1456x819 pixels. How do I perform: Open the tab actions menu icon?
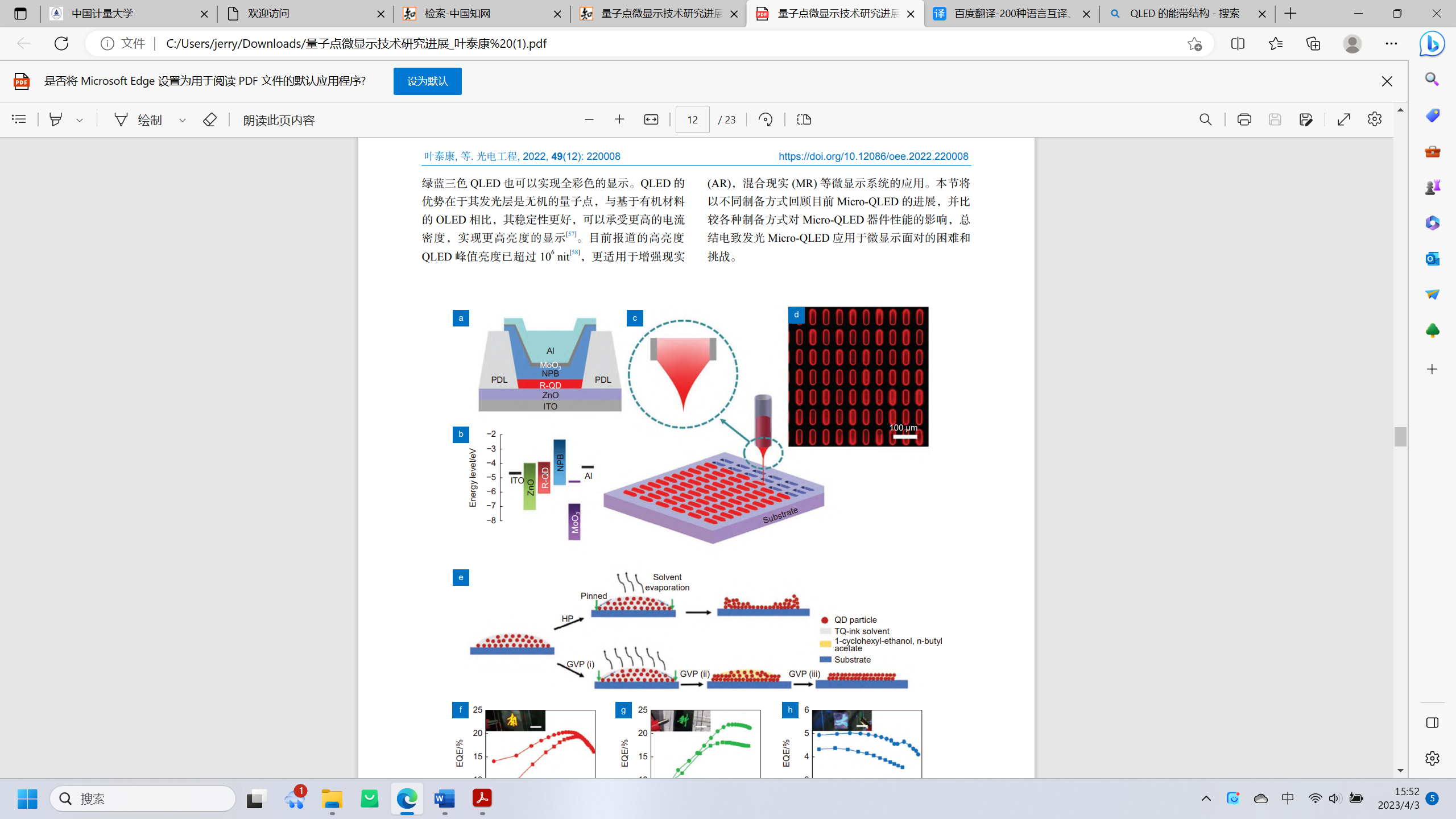(x=20, y=14)
